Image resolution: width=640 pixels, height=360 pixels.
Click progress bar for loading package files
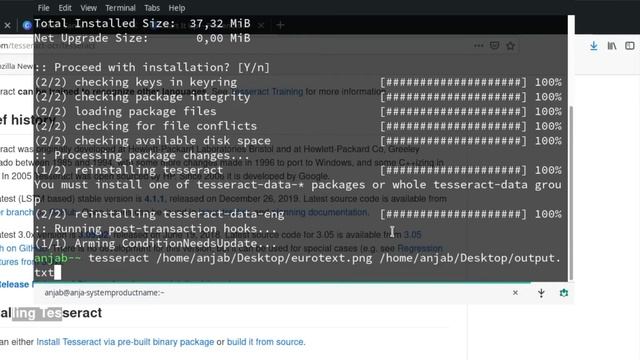[453, 111]
